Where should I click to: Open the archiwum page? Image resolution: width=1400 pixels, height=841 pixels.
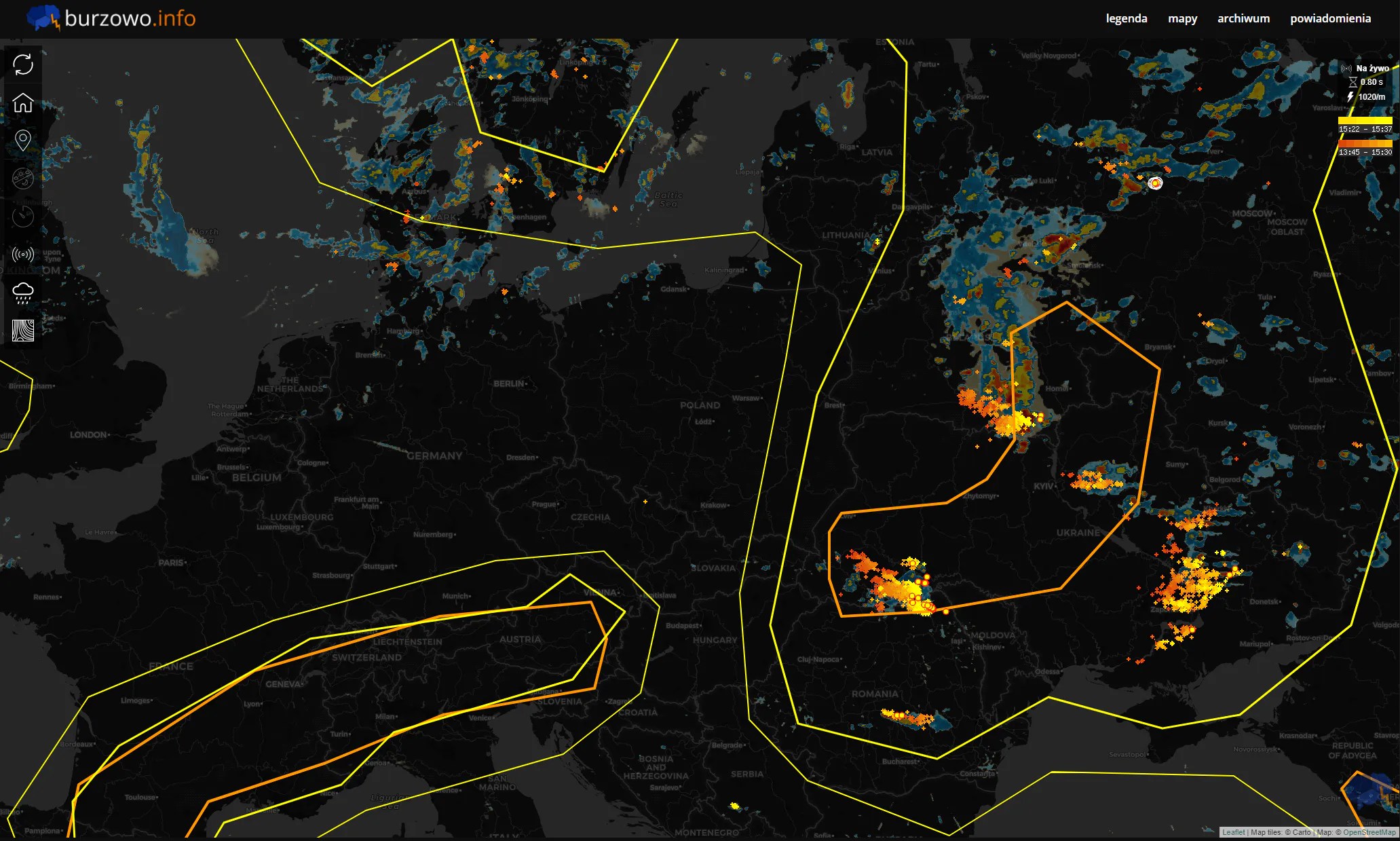pos(1243,18)
